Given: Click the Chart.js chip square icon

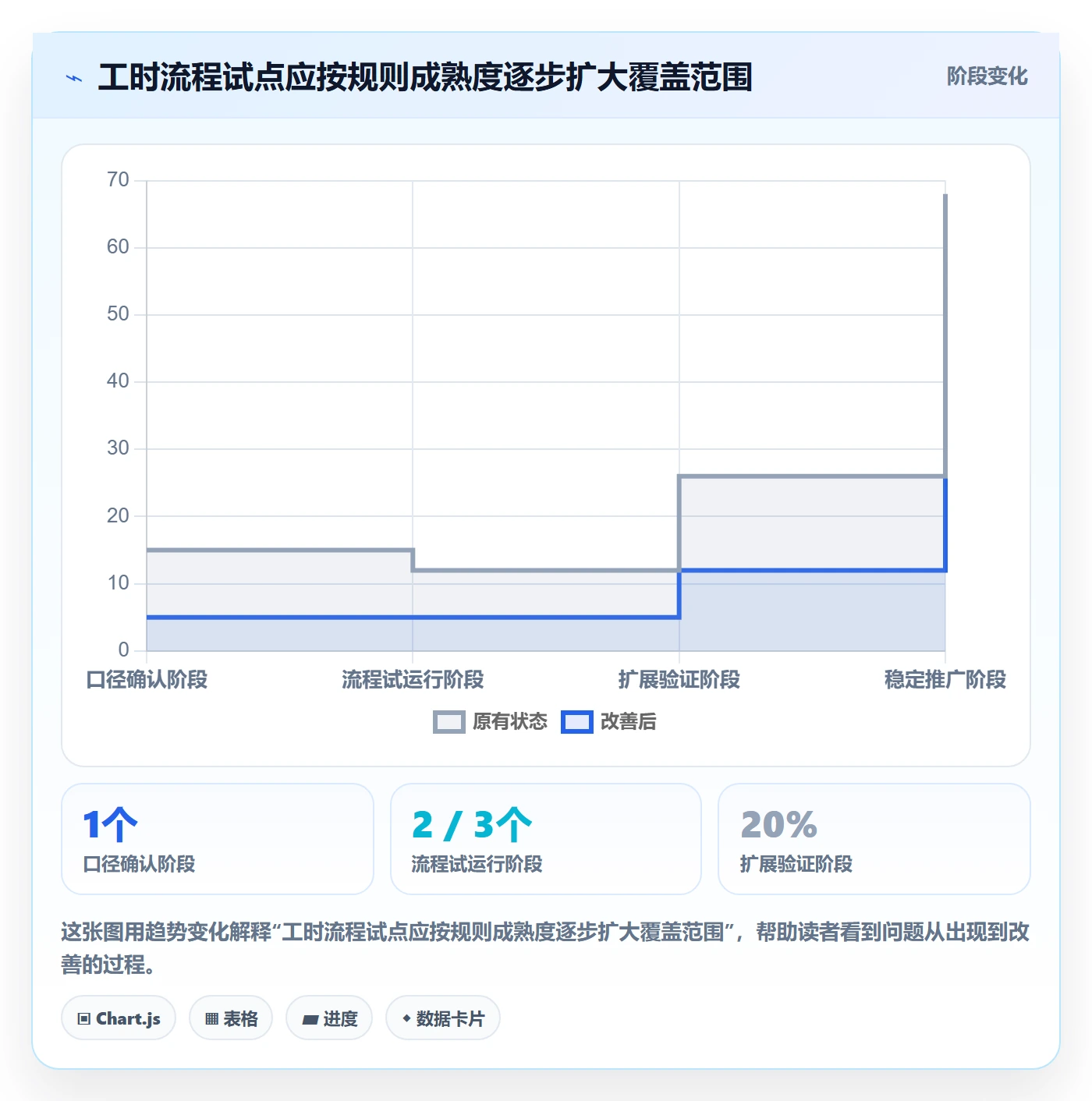Looking at the screenshot, I should click(x=84, y=1018).
